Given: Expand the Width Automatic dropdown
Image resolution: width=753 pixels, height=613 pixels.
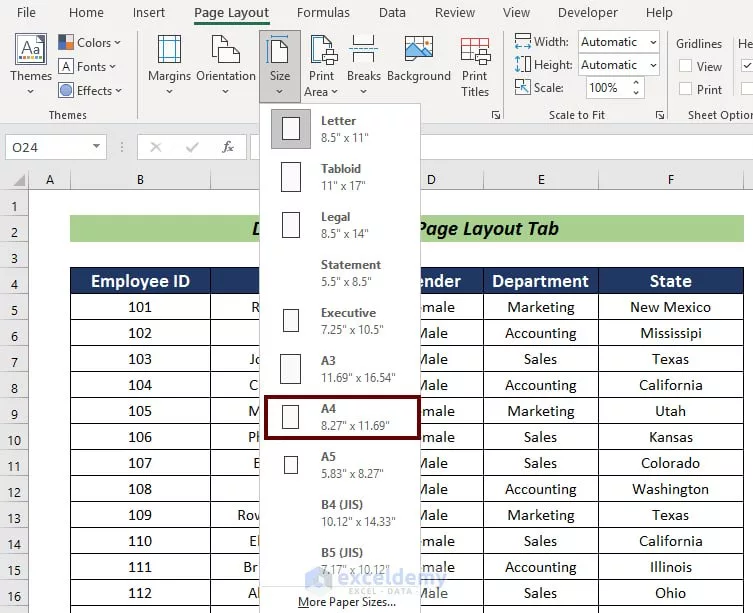Looking at the screenshot, I should (x=652, y=42).
